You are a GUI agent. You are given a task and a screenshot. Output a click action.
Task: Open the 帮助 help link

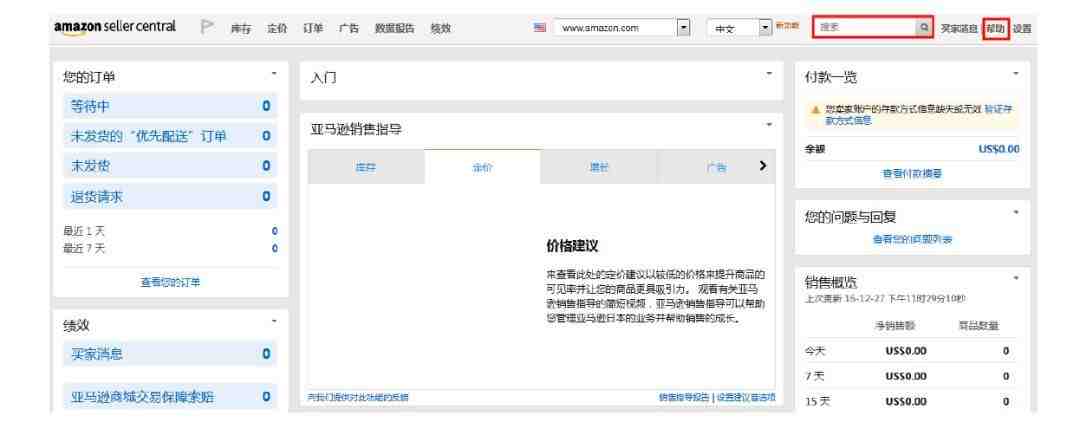coord(995,28)
